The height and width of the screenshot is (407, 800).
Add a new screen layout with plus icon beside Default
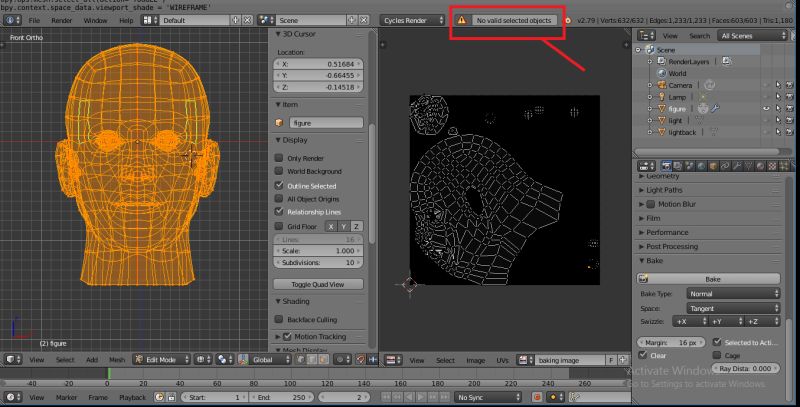pos(235,20)
